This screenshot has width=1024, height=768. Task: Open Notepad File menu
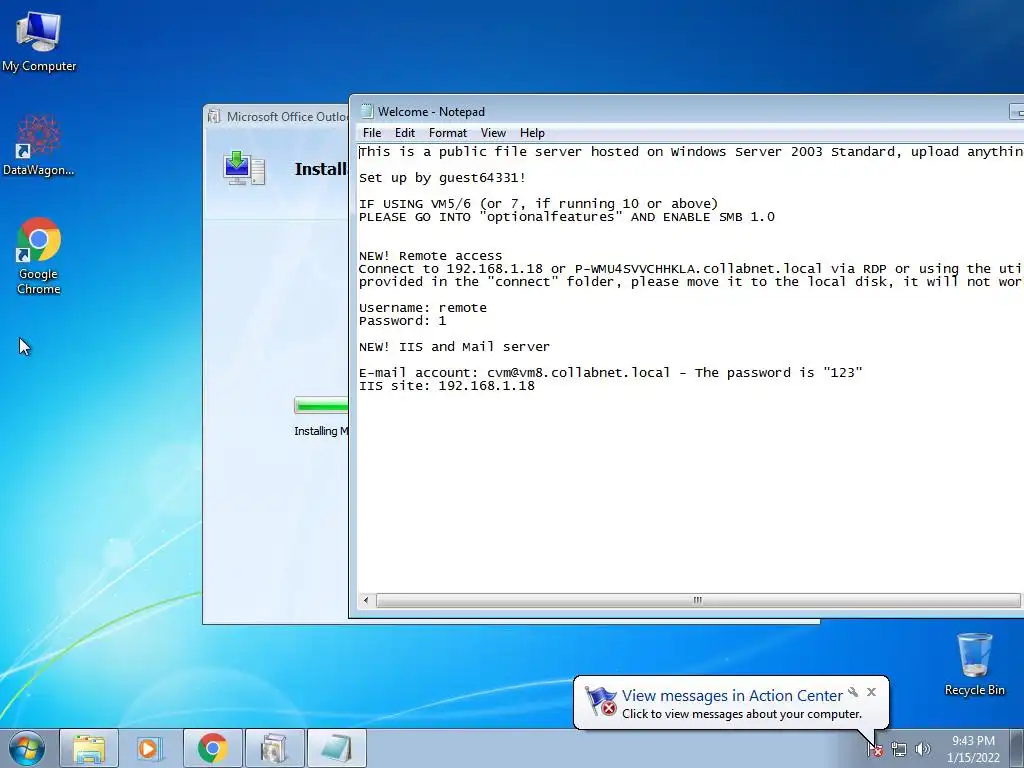tap(372, 133)
